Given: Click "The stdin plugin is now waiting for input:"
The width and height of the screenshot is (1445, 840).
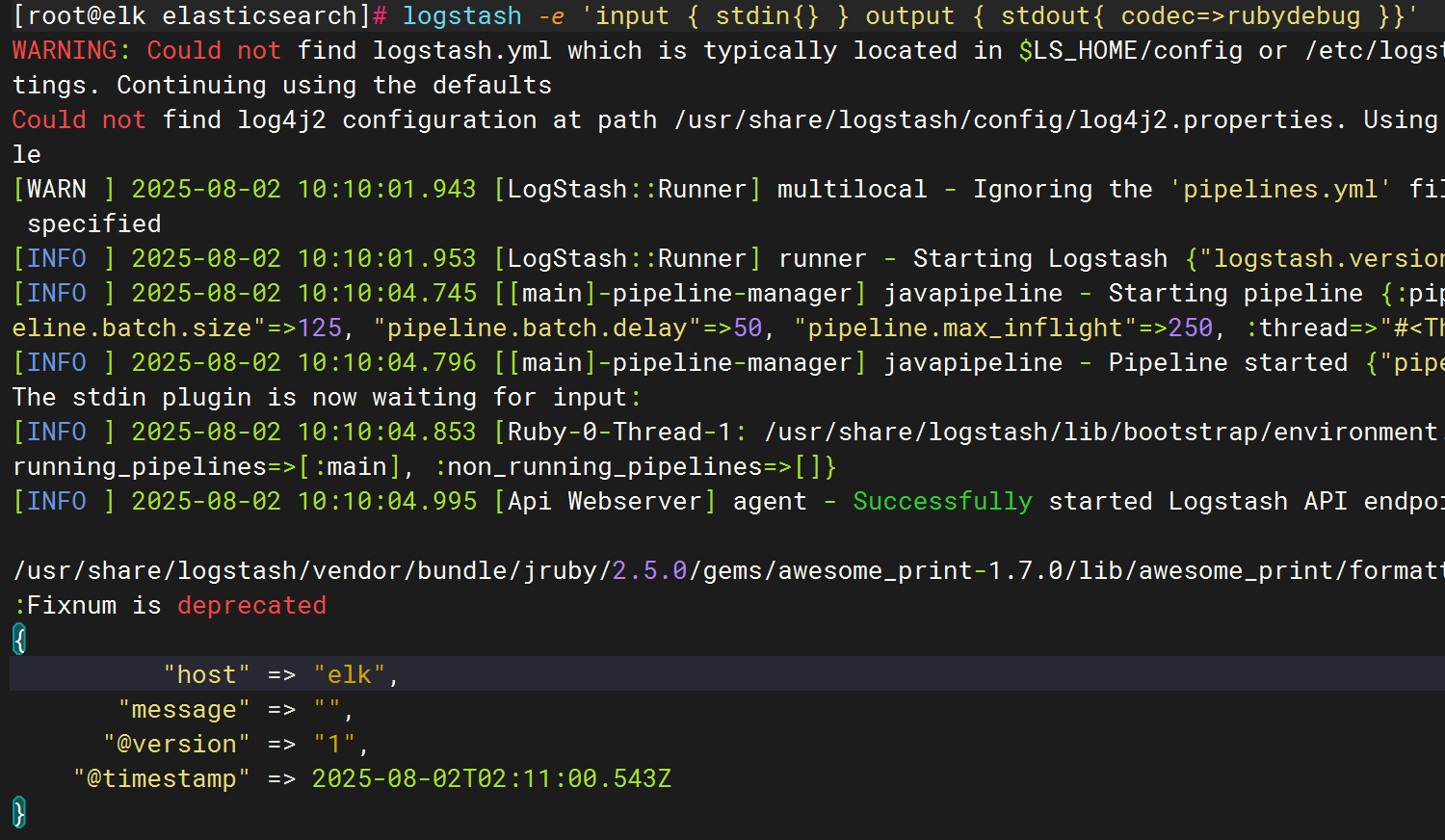Looking at the screenshot, I should (328, 398).
